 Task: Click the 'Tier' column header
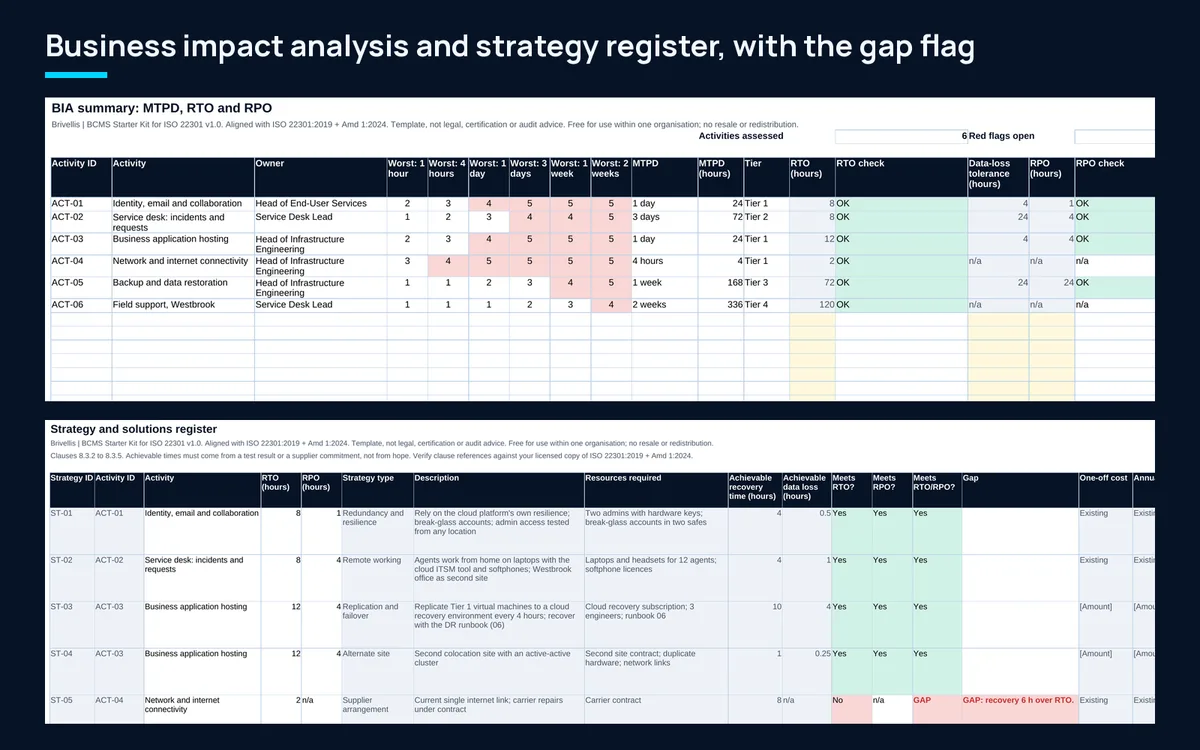pos(766,176)
